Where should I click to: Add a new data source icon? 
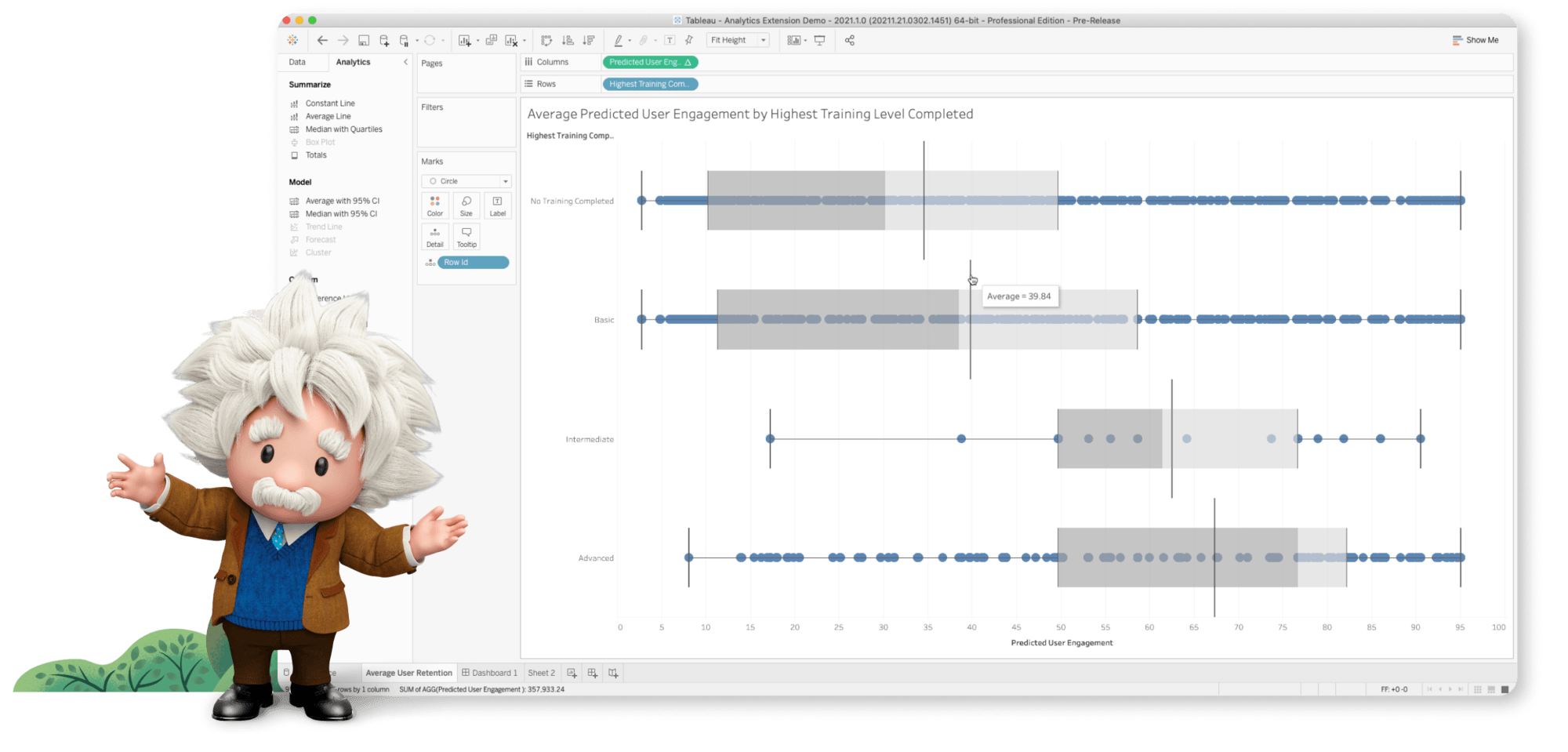(384, 40)
